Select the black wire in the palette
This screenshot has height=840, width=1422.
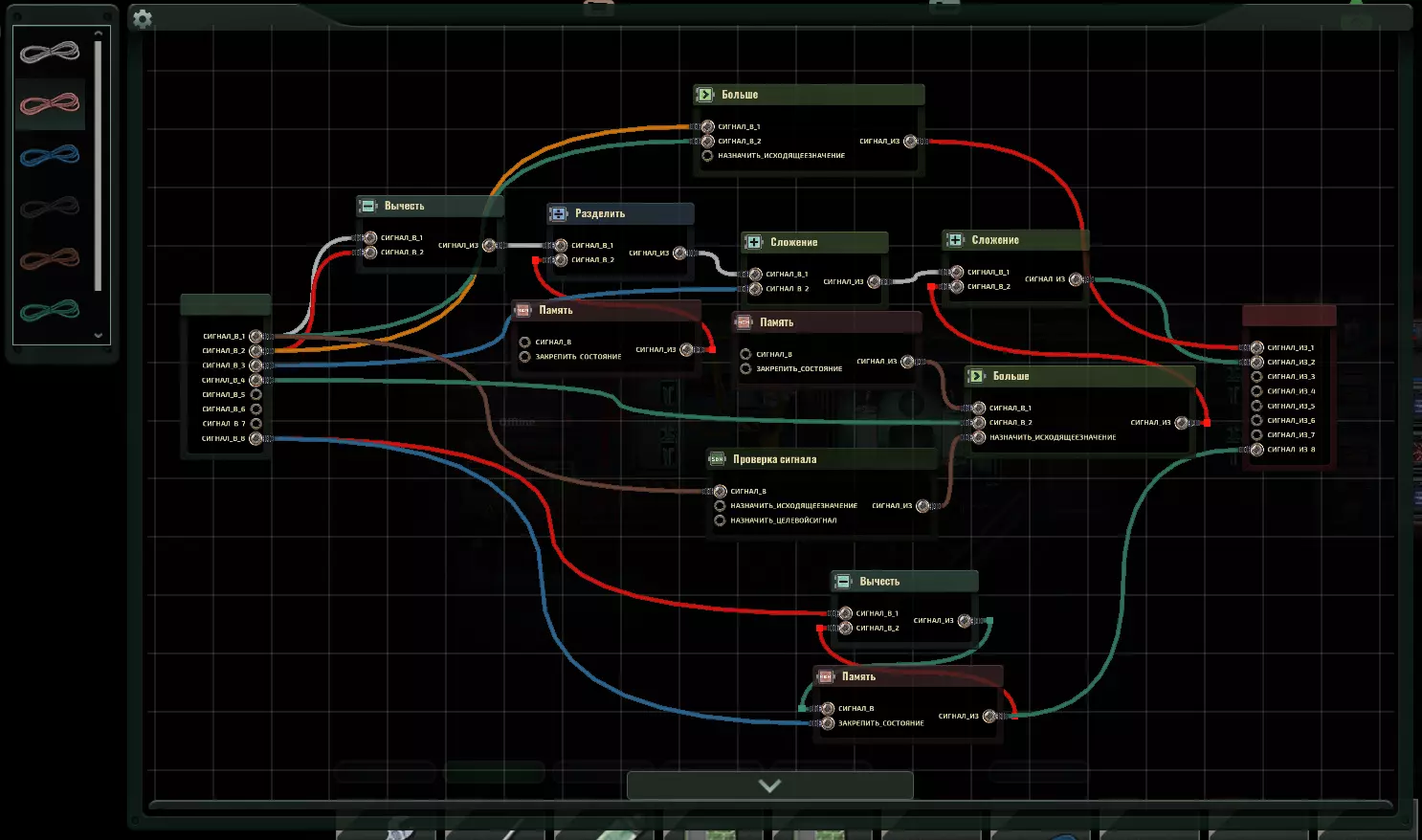click(x=50, y=207)
